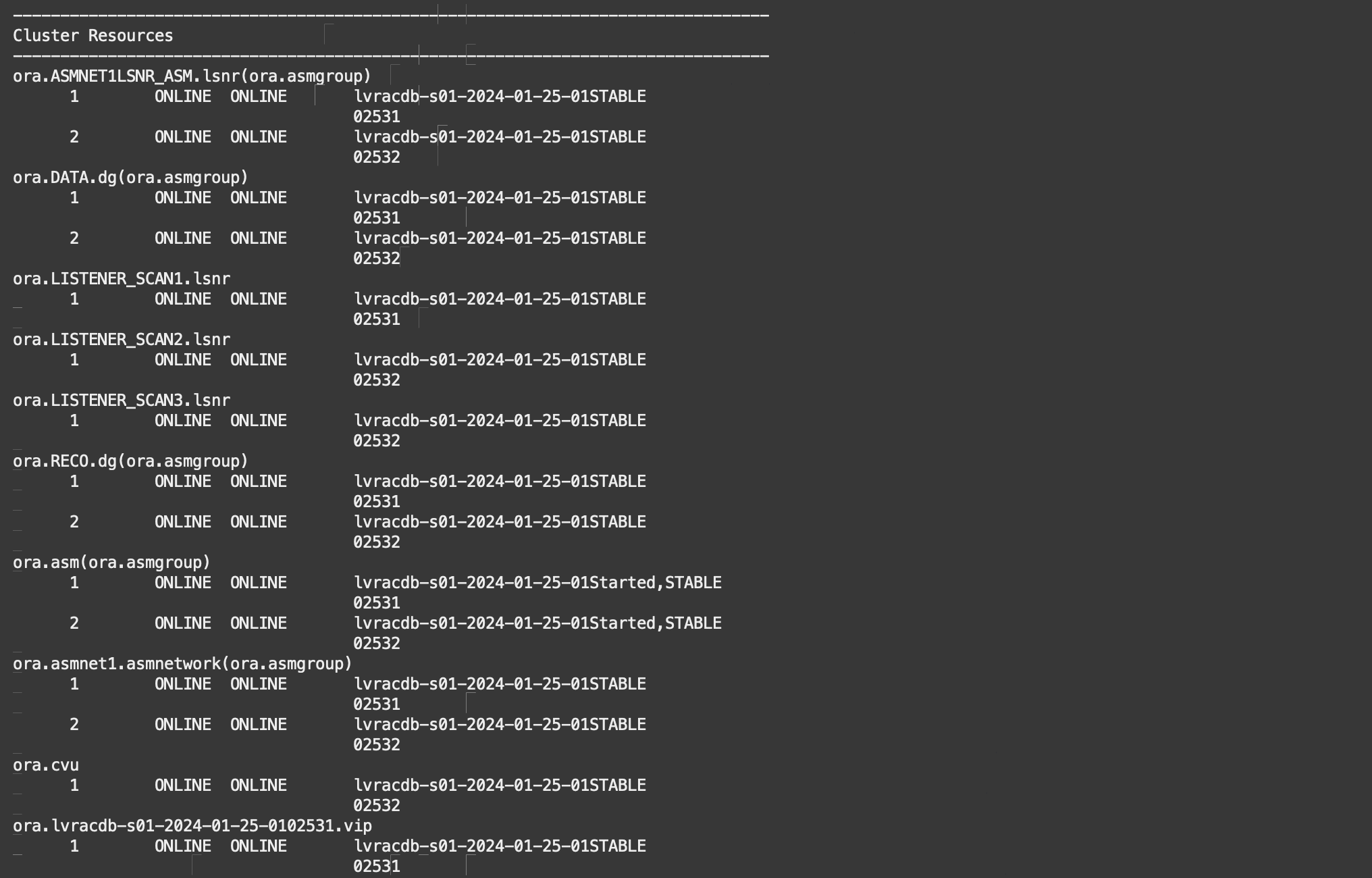Click the ora.lvracdb-s01-2024-01-25-0102531.vip resource name
1372x878 pixels.
(192, 826)
